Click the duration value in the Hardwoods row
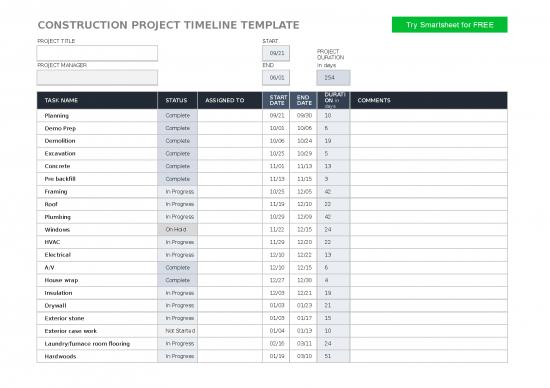 tap(333, 356)
